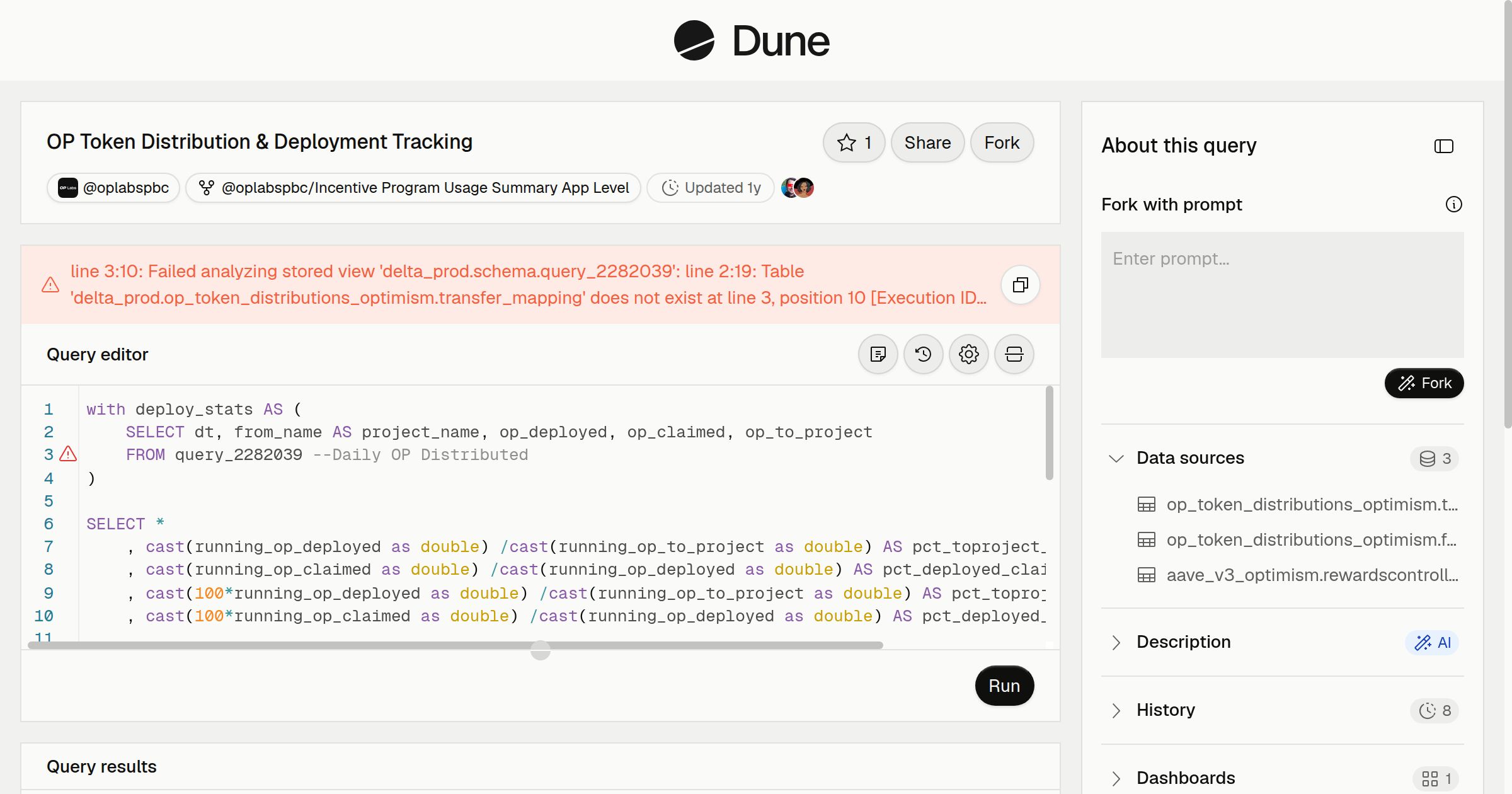Click the data sources count badge
1512x794 pixels.
[1435, 458]
